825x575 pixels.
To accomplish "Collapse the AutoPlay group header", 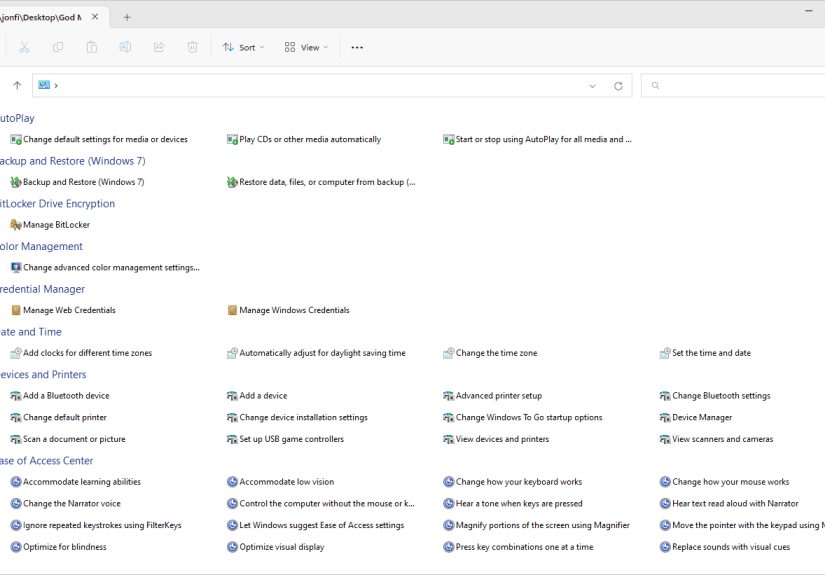I will point(17,118).
